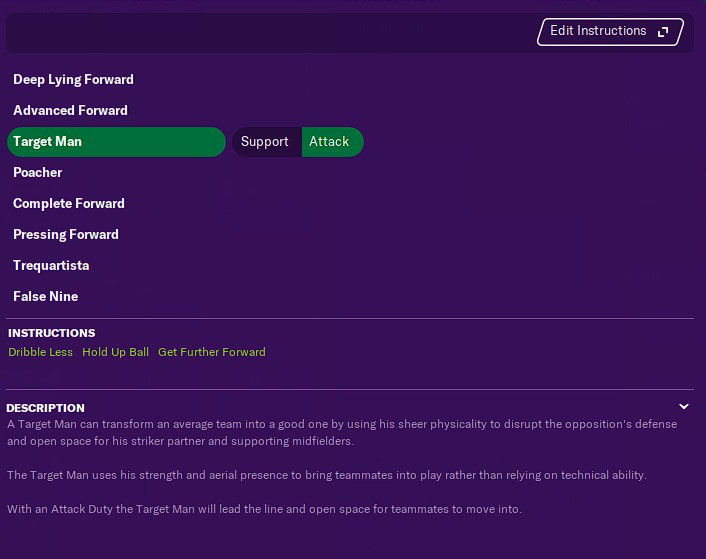Open the Edit Instructions button

[610, 32]
